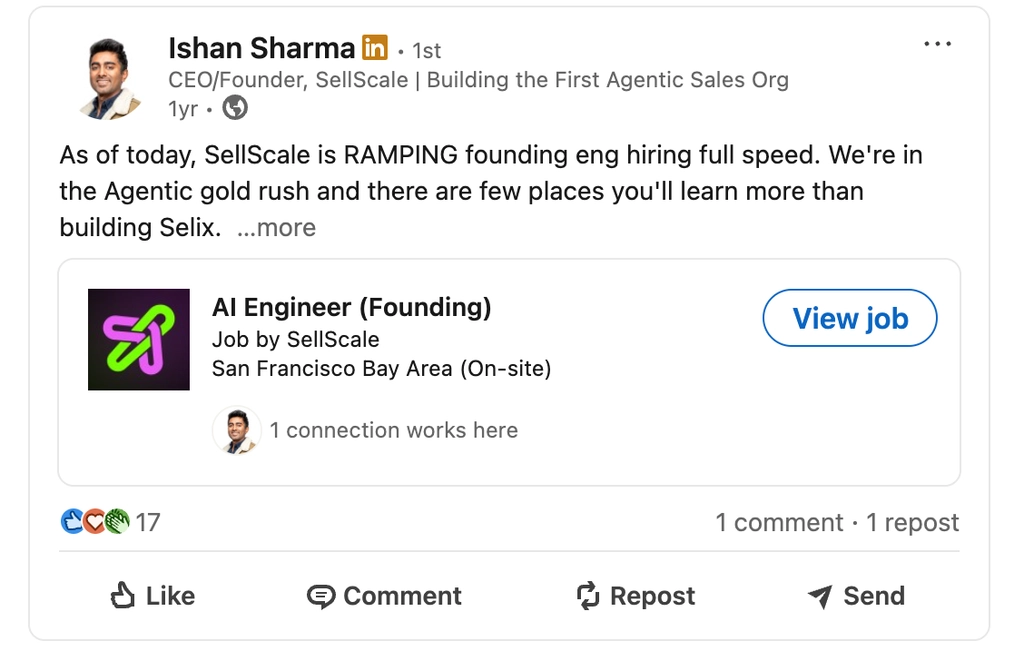Open the AI Engineer (Founding) job title
The image size is (1024, 652).
(x=352, y=307)
